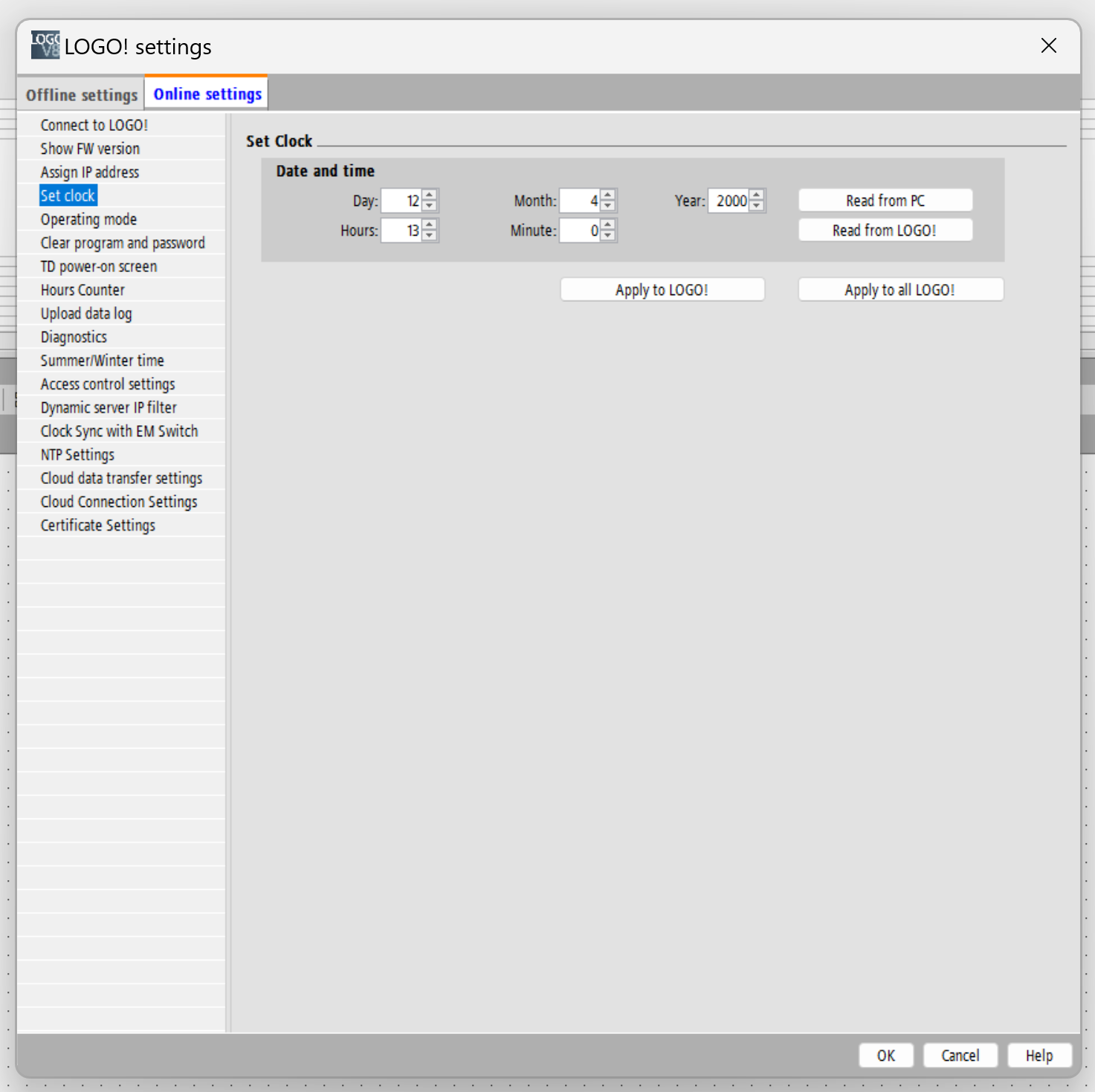Select Hours Counter entry
1095x1092 pixels.
coord(83,290)
